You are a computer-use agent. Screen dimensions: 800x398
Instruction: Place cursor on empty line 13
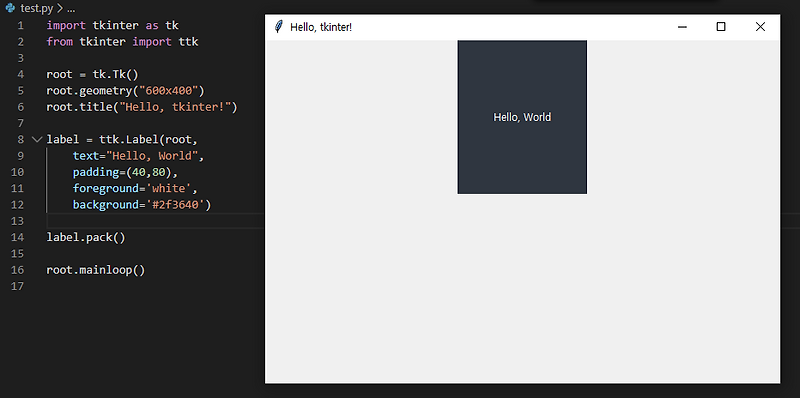pos(153,221)
